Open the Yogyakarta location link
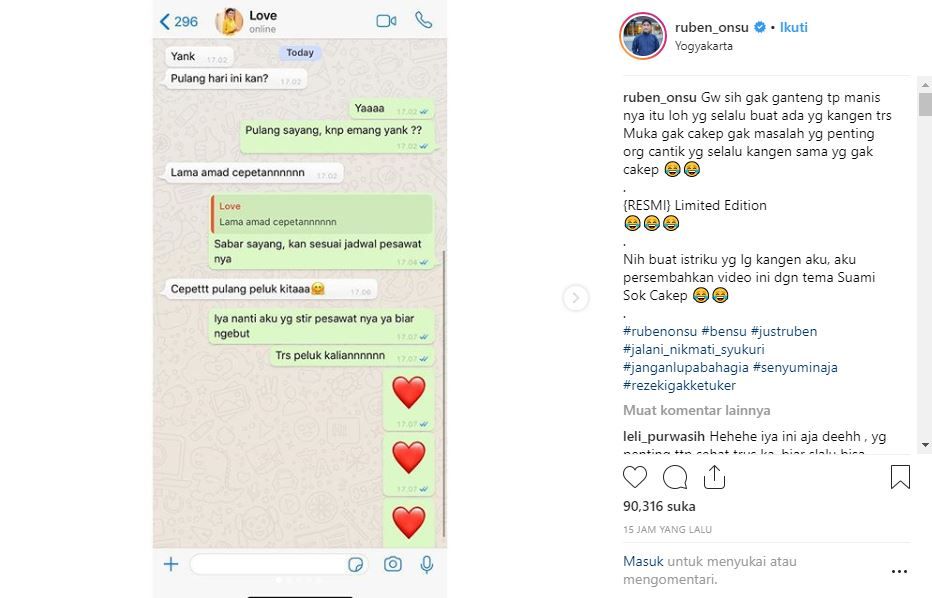932x598 pixels. (x=703, y=46)
